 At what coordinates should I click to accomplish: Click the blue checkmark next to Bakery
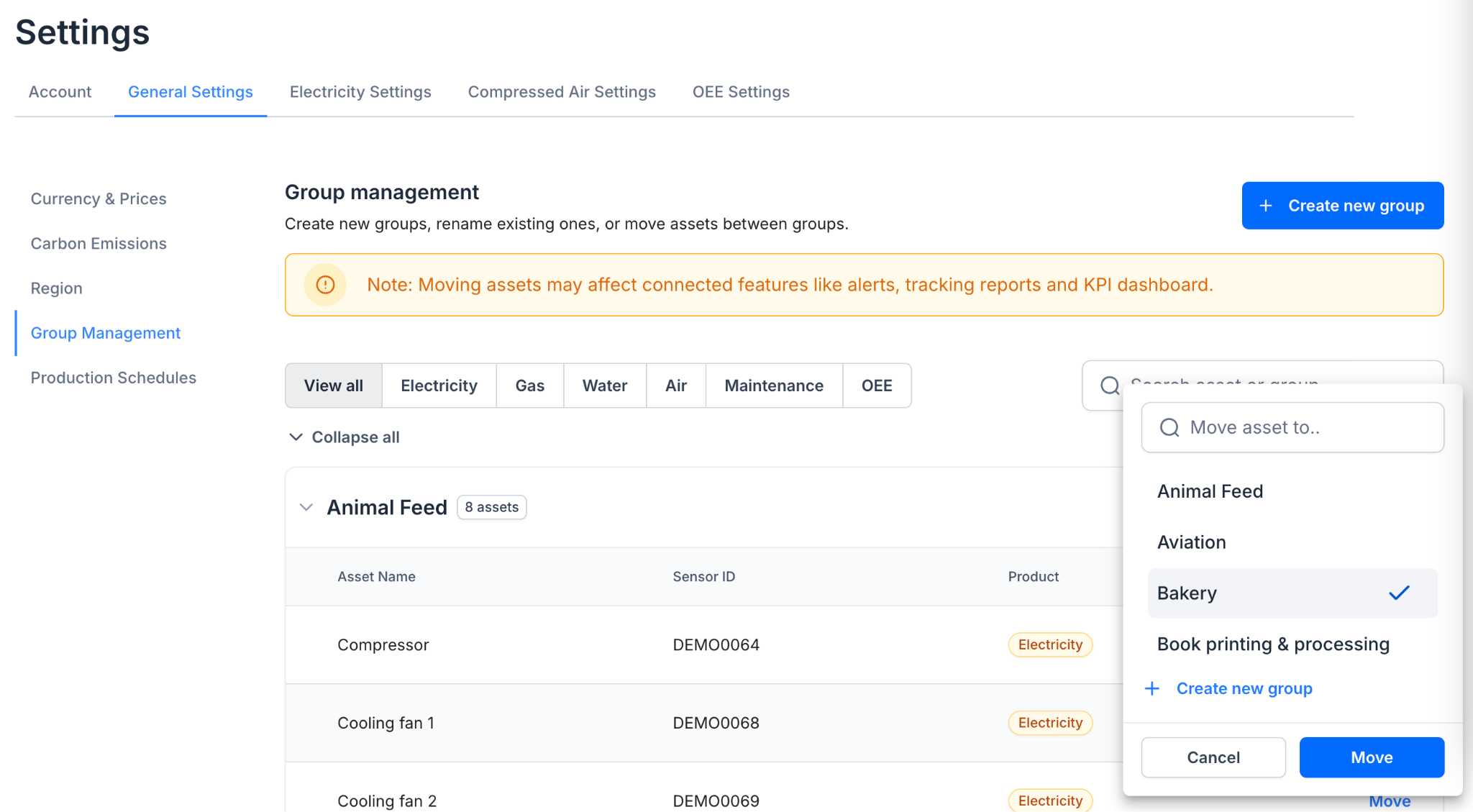1399,593
